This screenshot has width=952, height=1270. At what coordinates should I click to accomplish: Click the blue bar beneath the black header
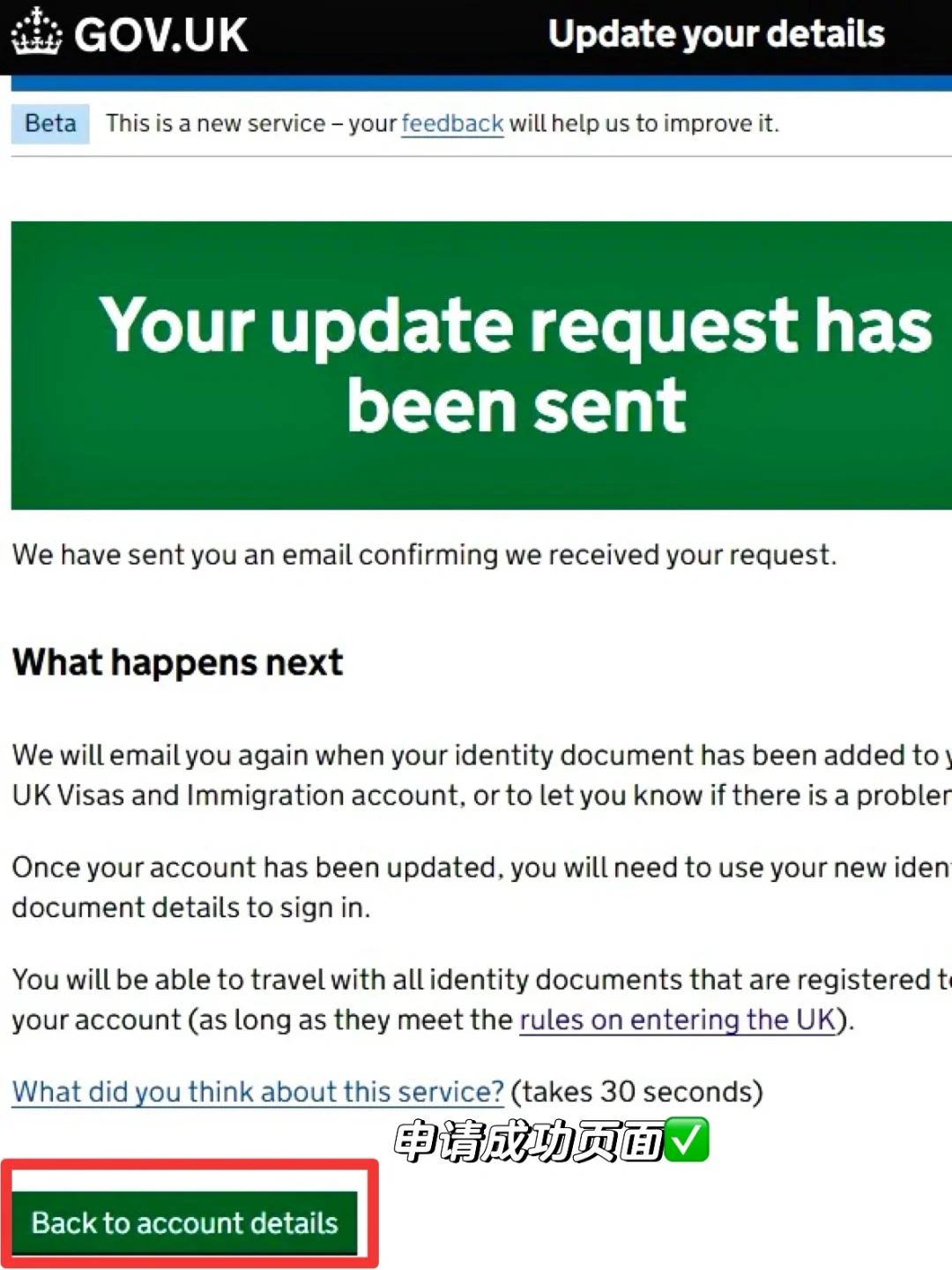(481, 83)
